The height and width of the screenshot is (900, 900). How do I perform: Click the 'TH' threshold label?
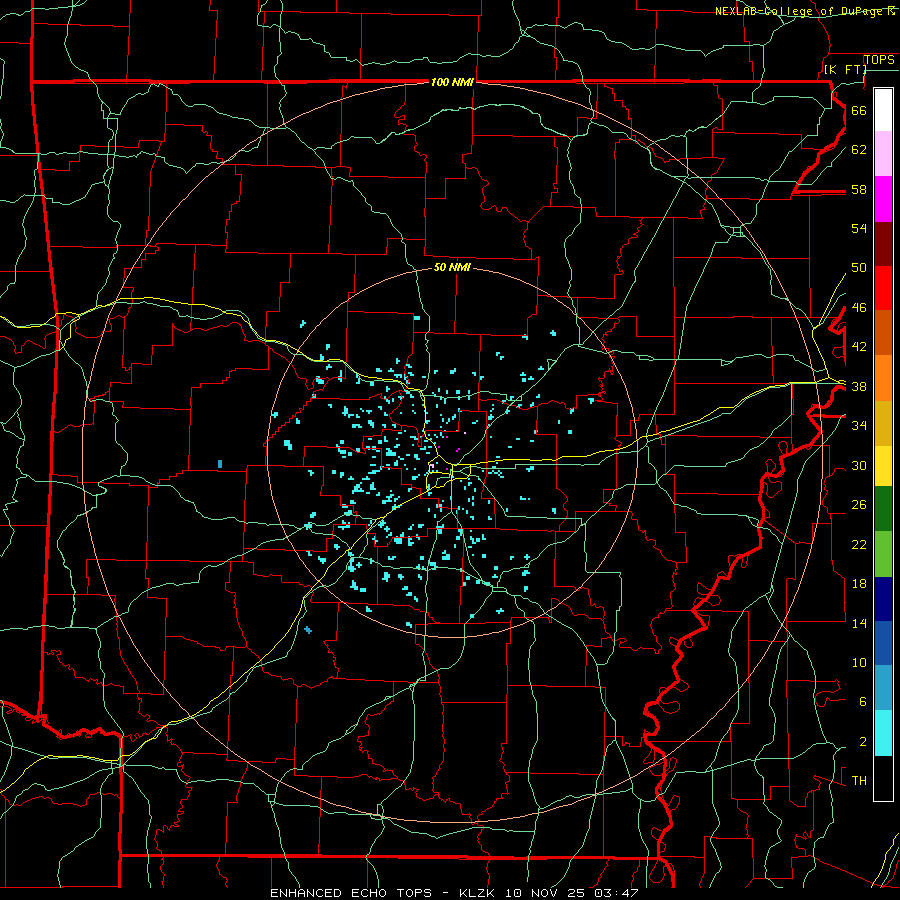(x=859, y=781)
